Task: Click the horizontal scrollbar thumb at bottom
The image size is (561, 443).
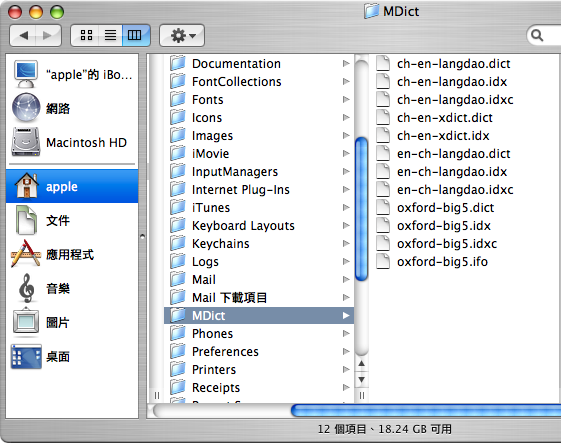Action: [x=426, y=410]
